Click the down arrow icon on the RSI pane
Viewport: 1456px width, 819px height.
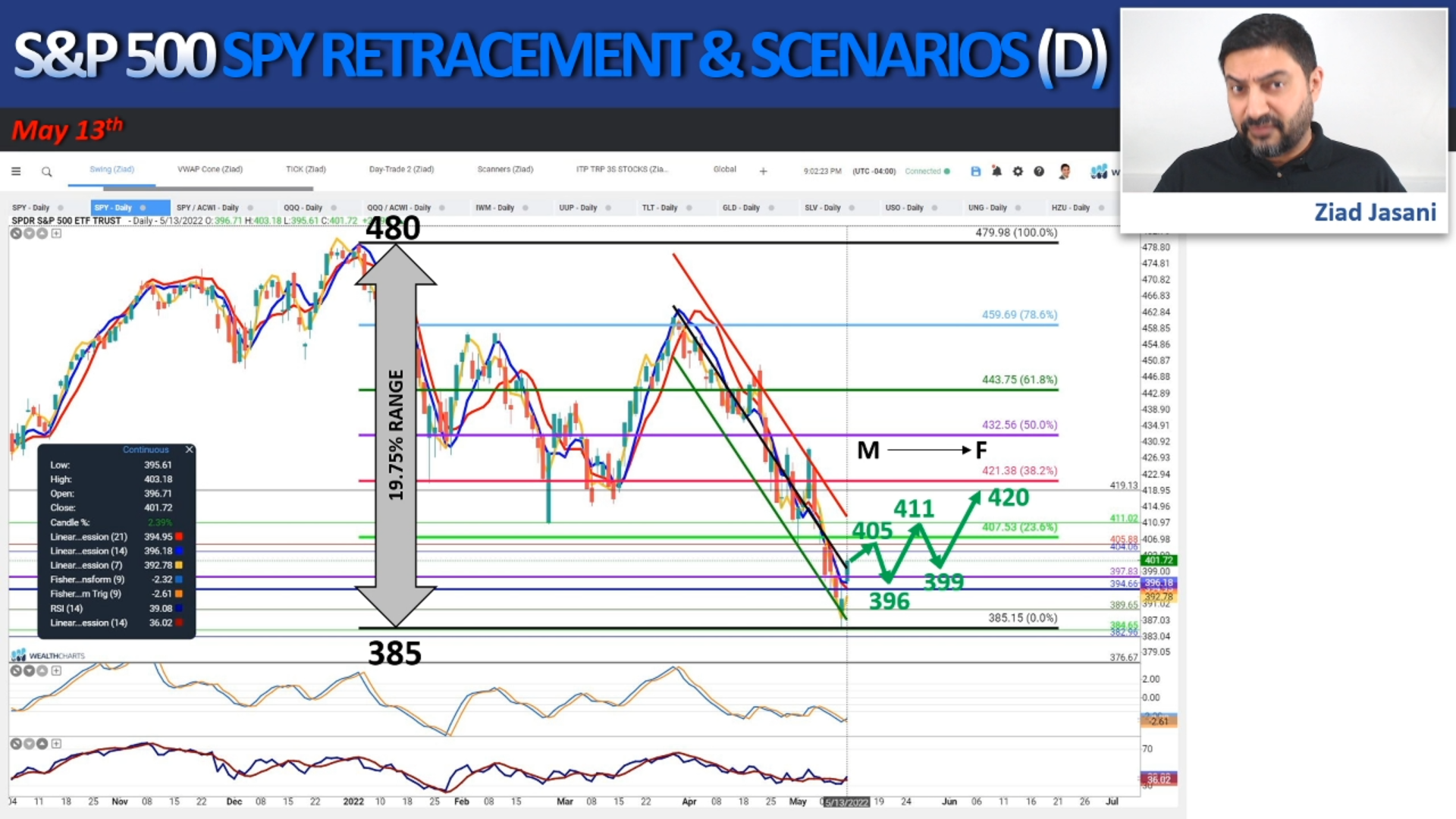(29, 744)
